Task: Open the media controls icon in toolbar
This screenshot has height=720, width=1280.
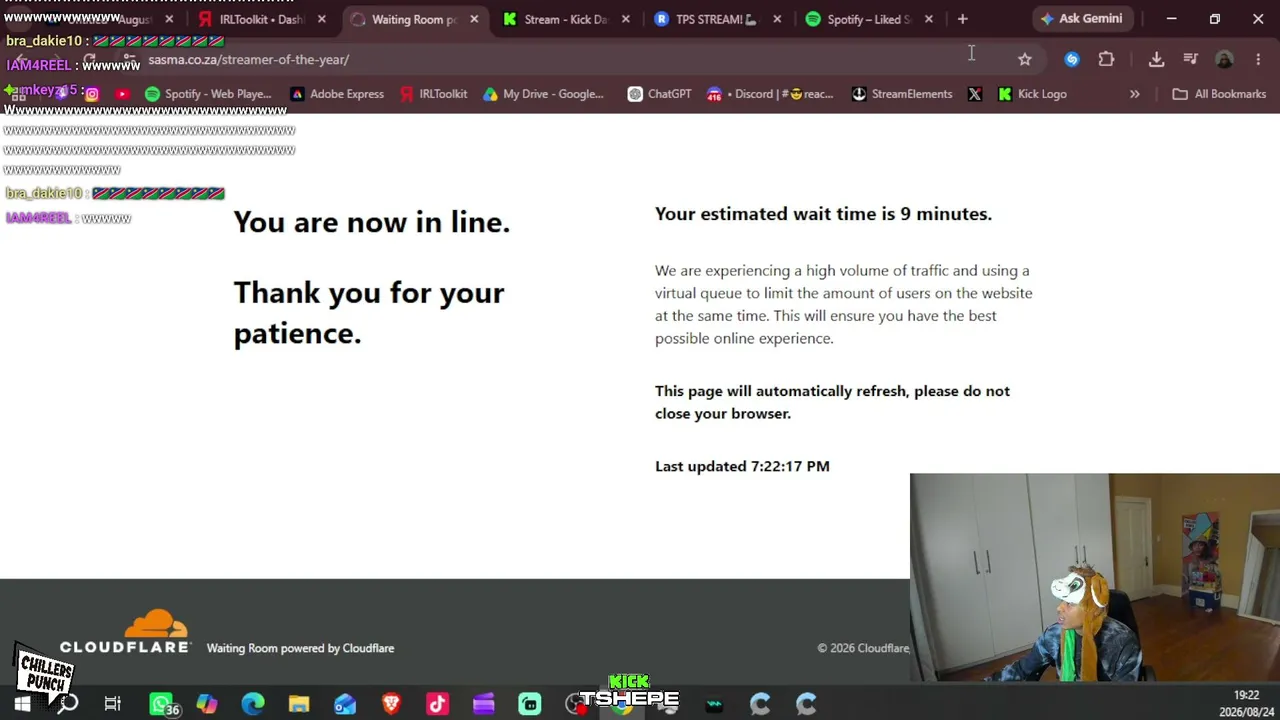Action: click(1190, 60)
